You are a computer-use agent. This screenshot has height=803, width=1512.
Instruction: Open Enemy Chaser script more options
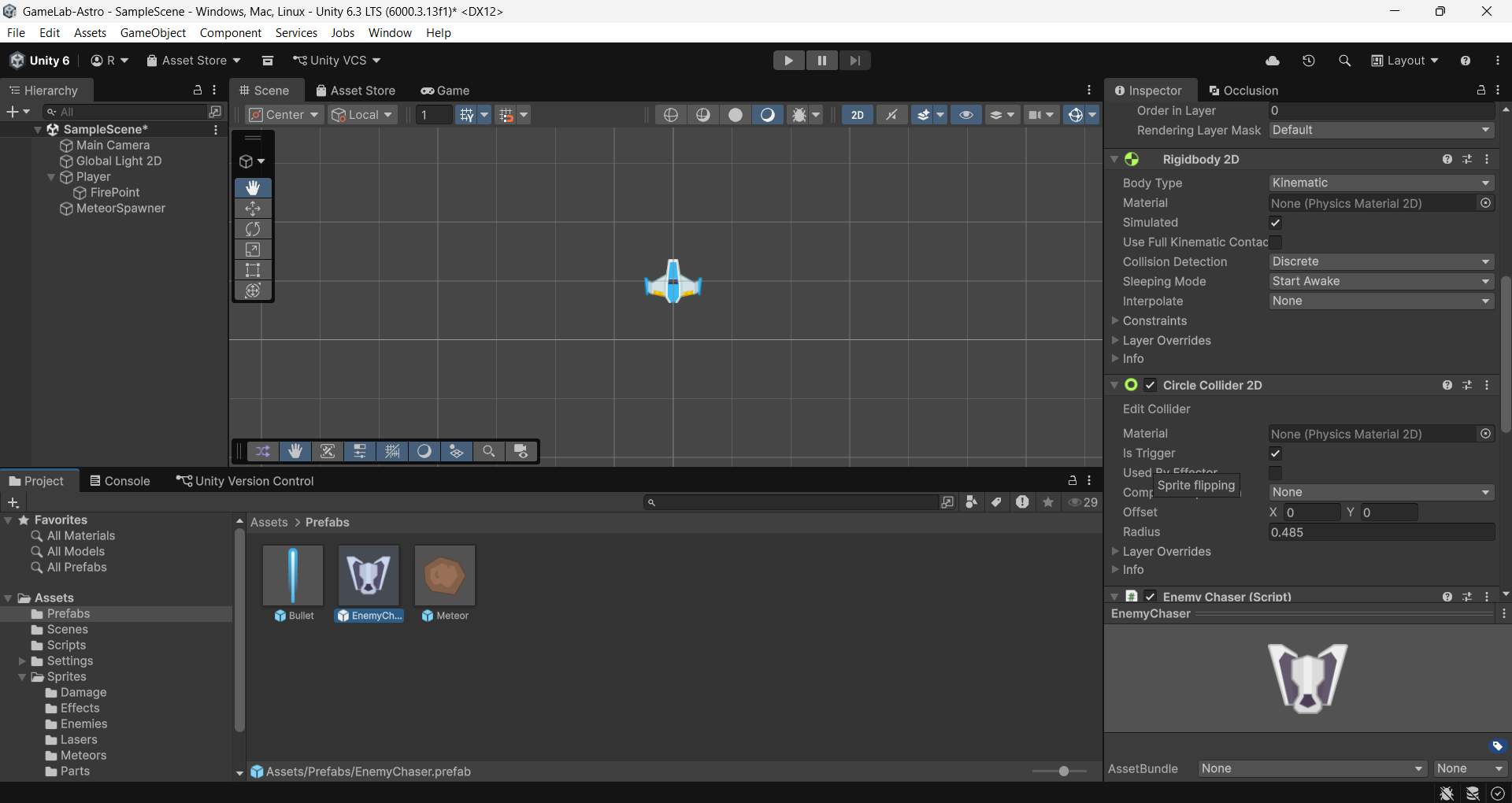pos(1487,597)
